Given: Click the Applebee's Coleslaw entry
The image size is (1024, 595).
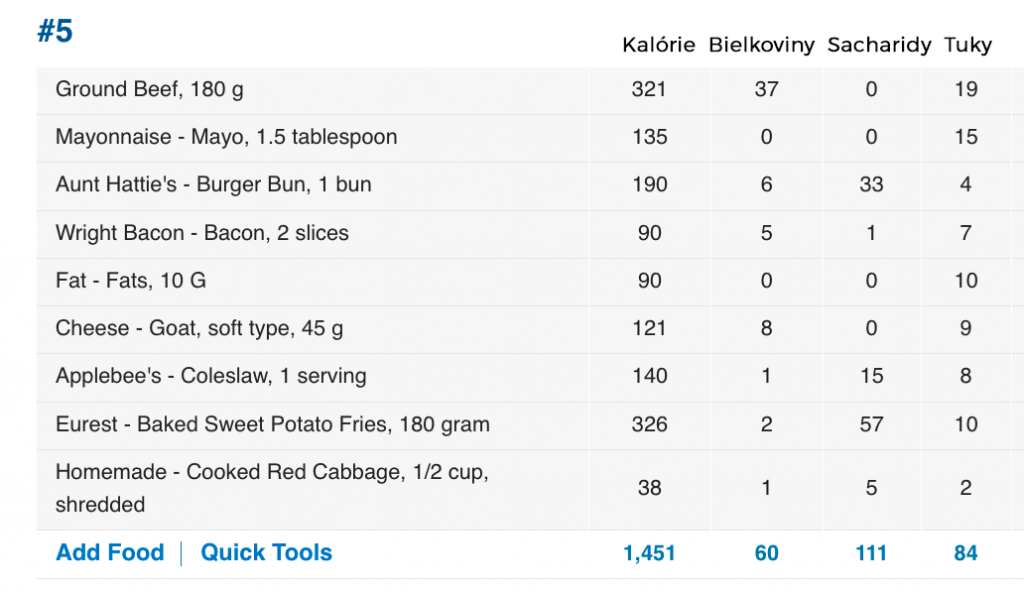Looking at the screenshot, I should click(211, 376).
